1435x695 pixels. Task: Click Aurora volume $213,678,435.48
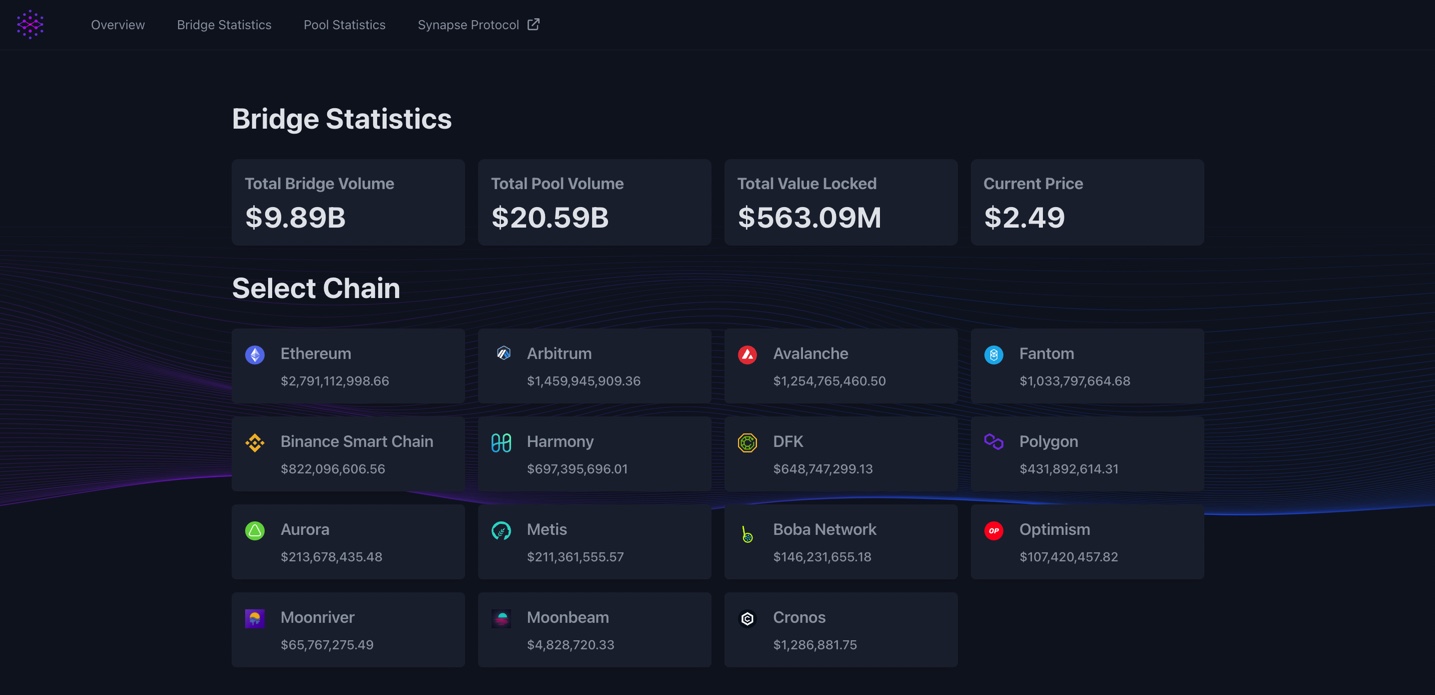332,557
